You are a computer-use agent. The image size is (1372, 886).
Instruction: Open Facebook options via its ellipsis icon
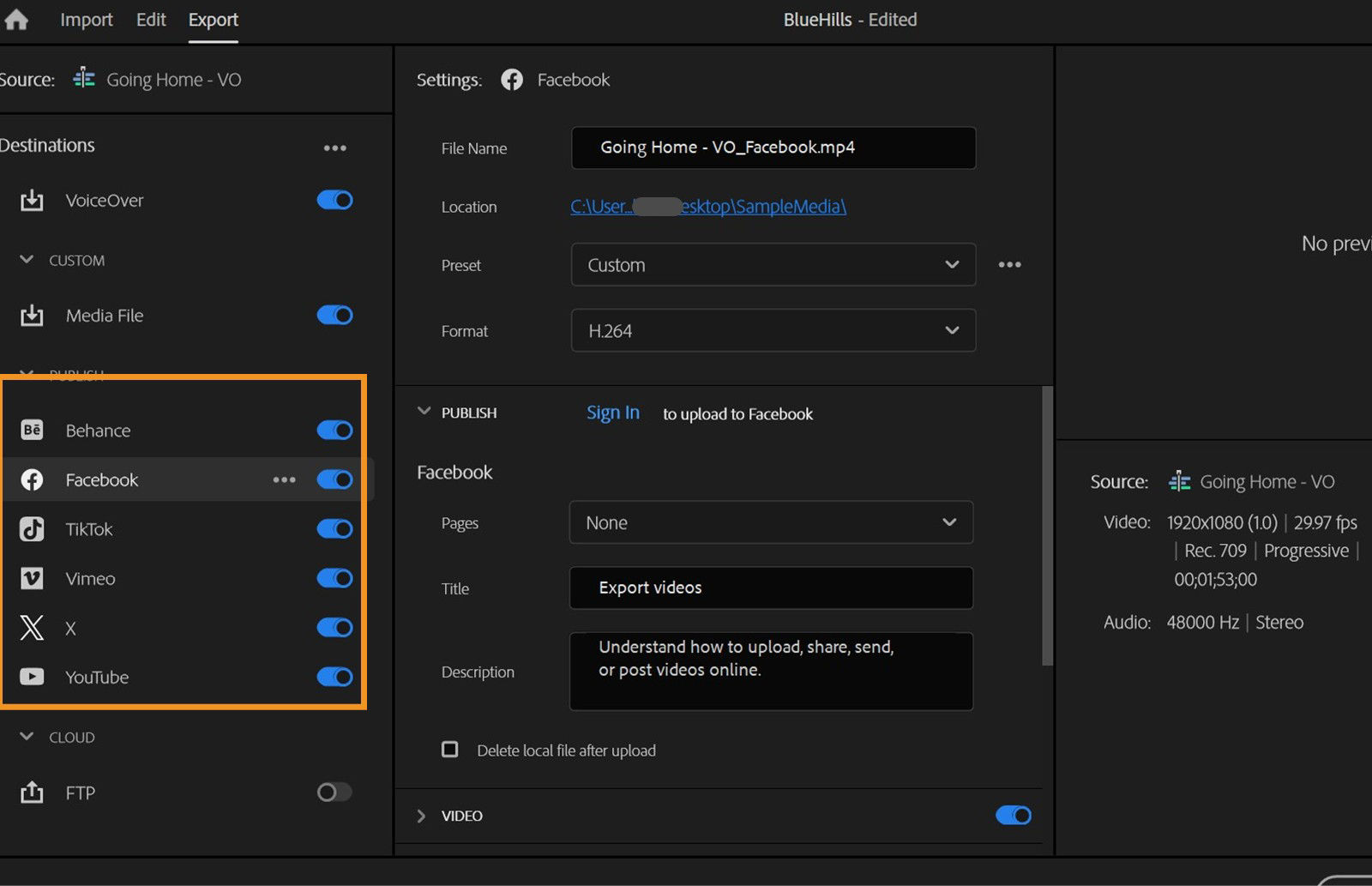click(284, 479)
